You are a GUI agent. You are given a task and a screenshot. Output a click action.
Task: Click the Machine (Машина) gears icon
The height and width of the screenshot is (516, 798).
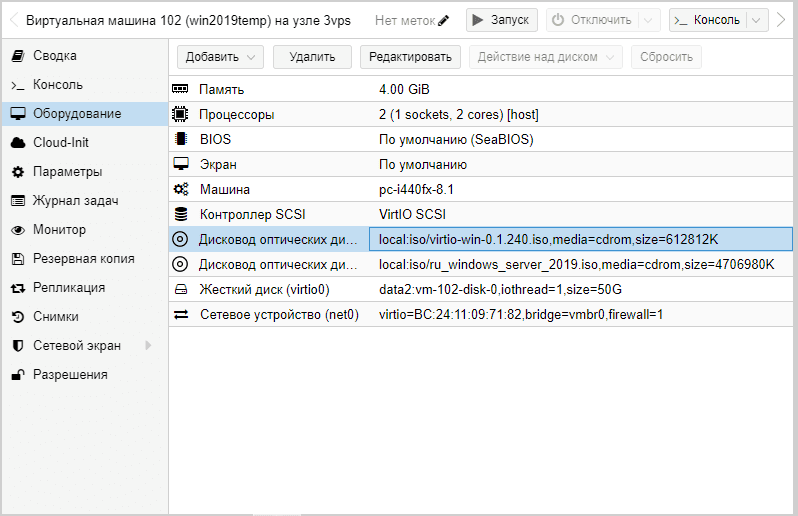point(181,189)
